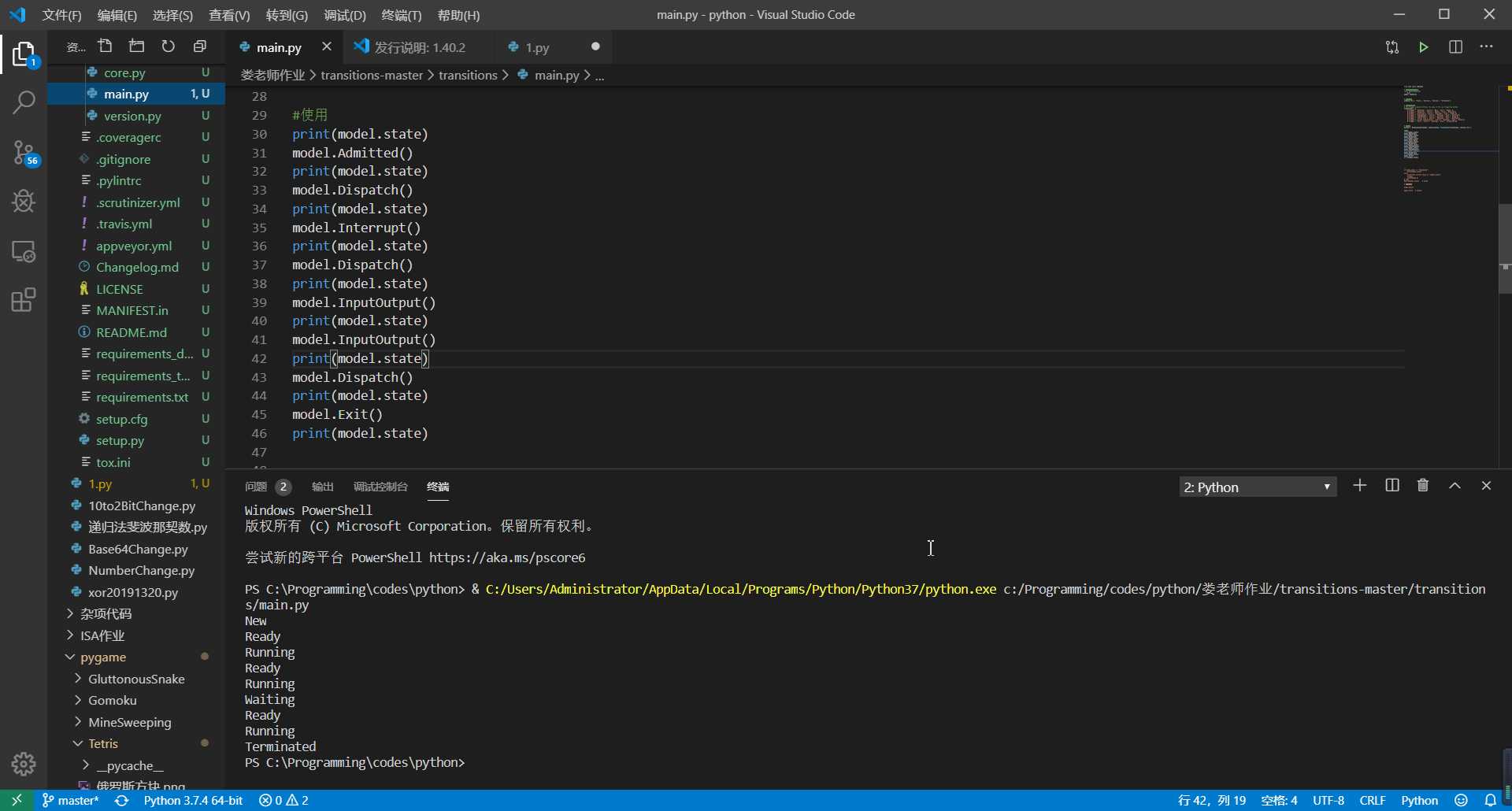Open the Manage settings gear

[x=24, y=764]
